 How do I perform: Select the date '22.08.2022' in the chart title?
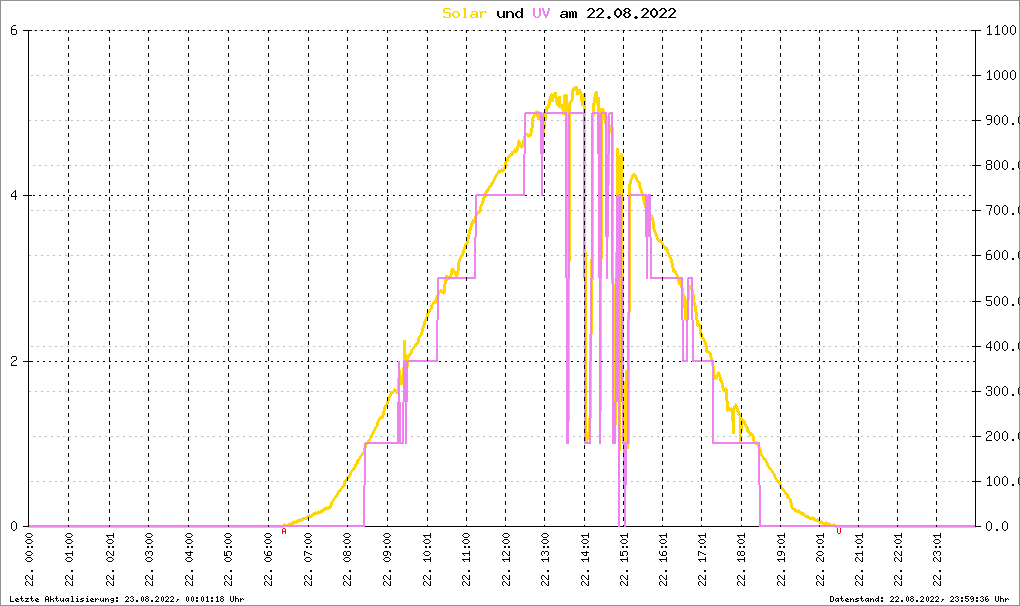pos(632,13)
